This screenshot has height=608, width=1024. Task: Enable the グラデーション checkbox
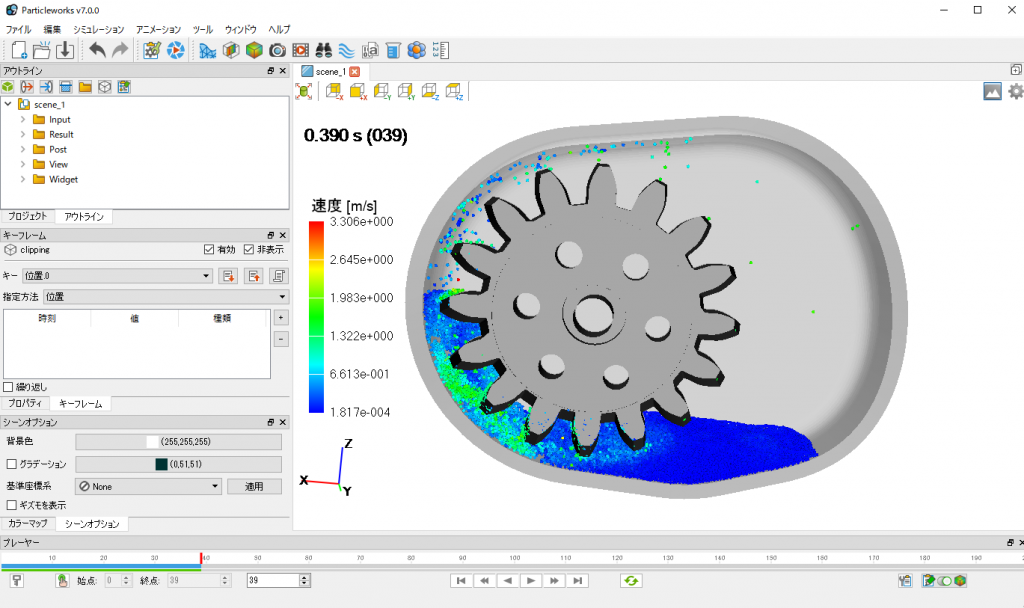click(11, 464)
